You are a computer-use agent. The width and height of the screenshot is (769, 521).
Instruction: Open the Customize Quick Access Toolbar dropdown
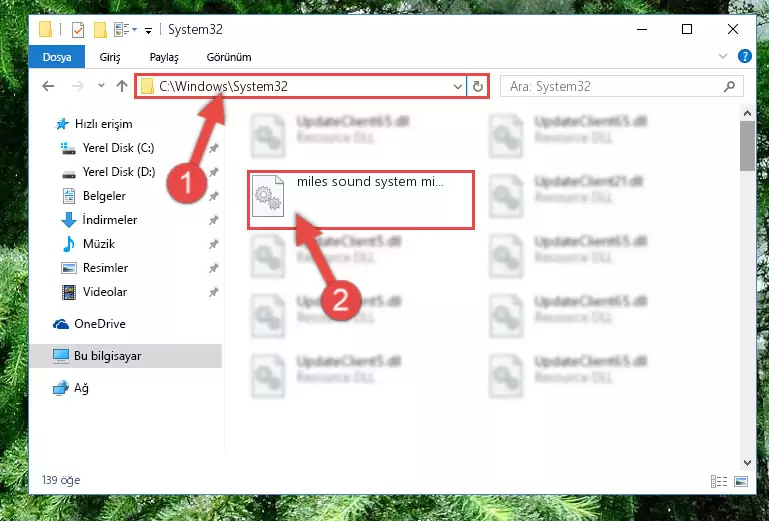tap(148, 31)
